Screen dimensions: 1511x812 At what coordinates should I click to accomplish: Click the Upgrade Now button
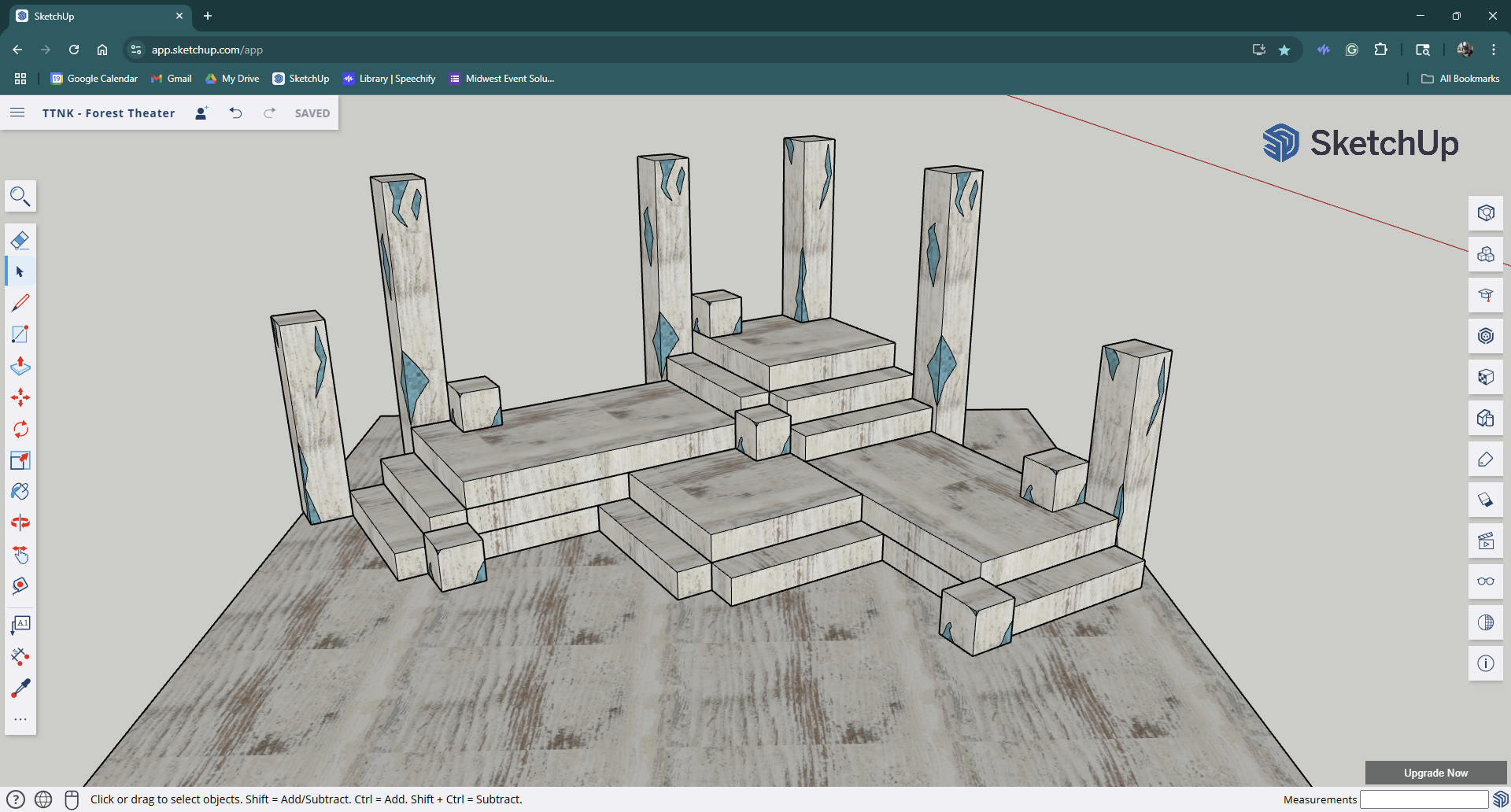tap(1435, 773)
